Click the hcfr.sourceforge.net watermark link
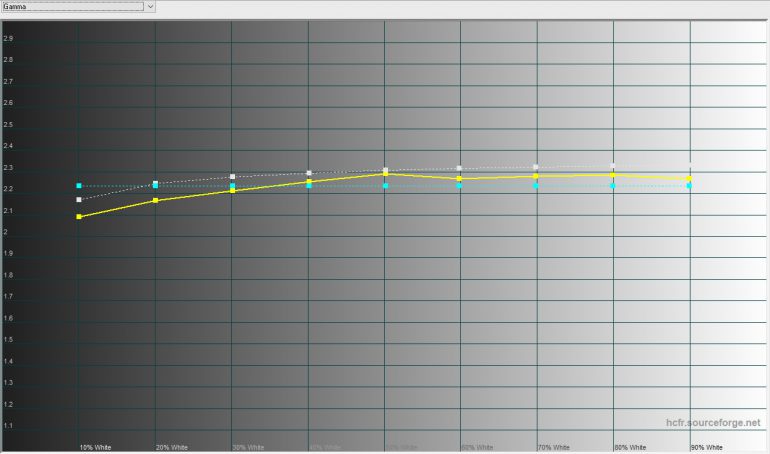This screenshot has width=770, height=454. [713, 424]
